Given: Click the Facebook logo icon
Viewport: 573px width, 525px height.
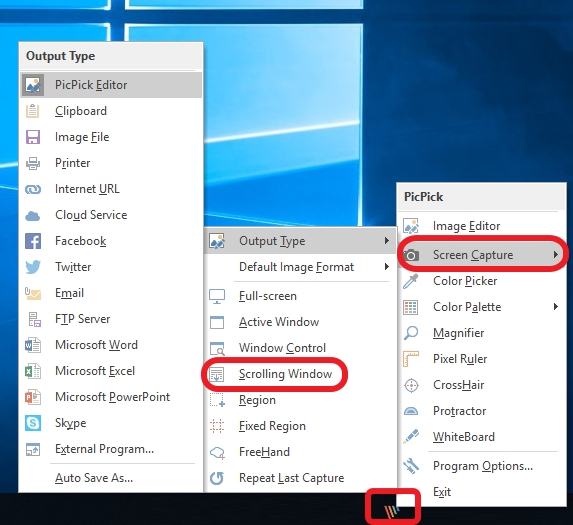Looking at the screenshot, I should pos(33,241).
